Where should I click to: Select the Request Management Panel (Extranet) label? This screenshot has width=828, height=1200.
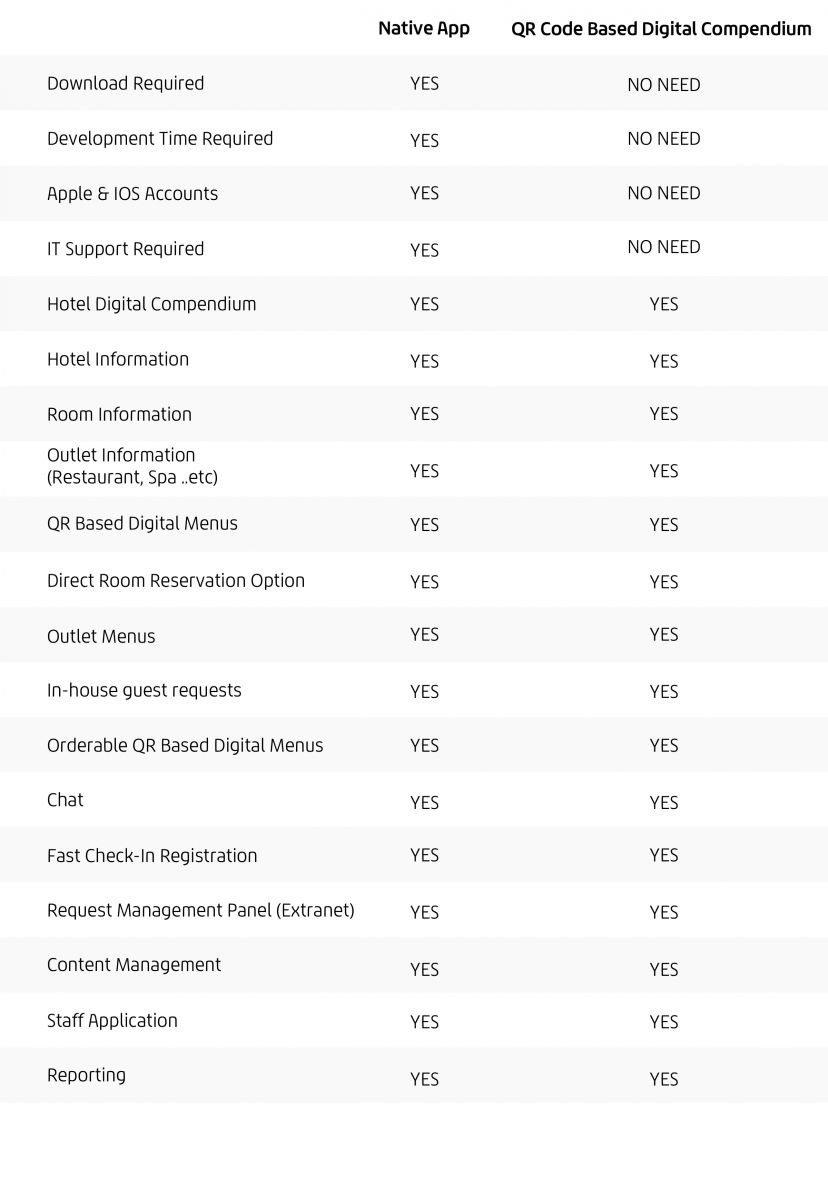pos(200,911)
